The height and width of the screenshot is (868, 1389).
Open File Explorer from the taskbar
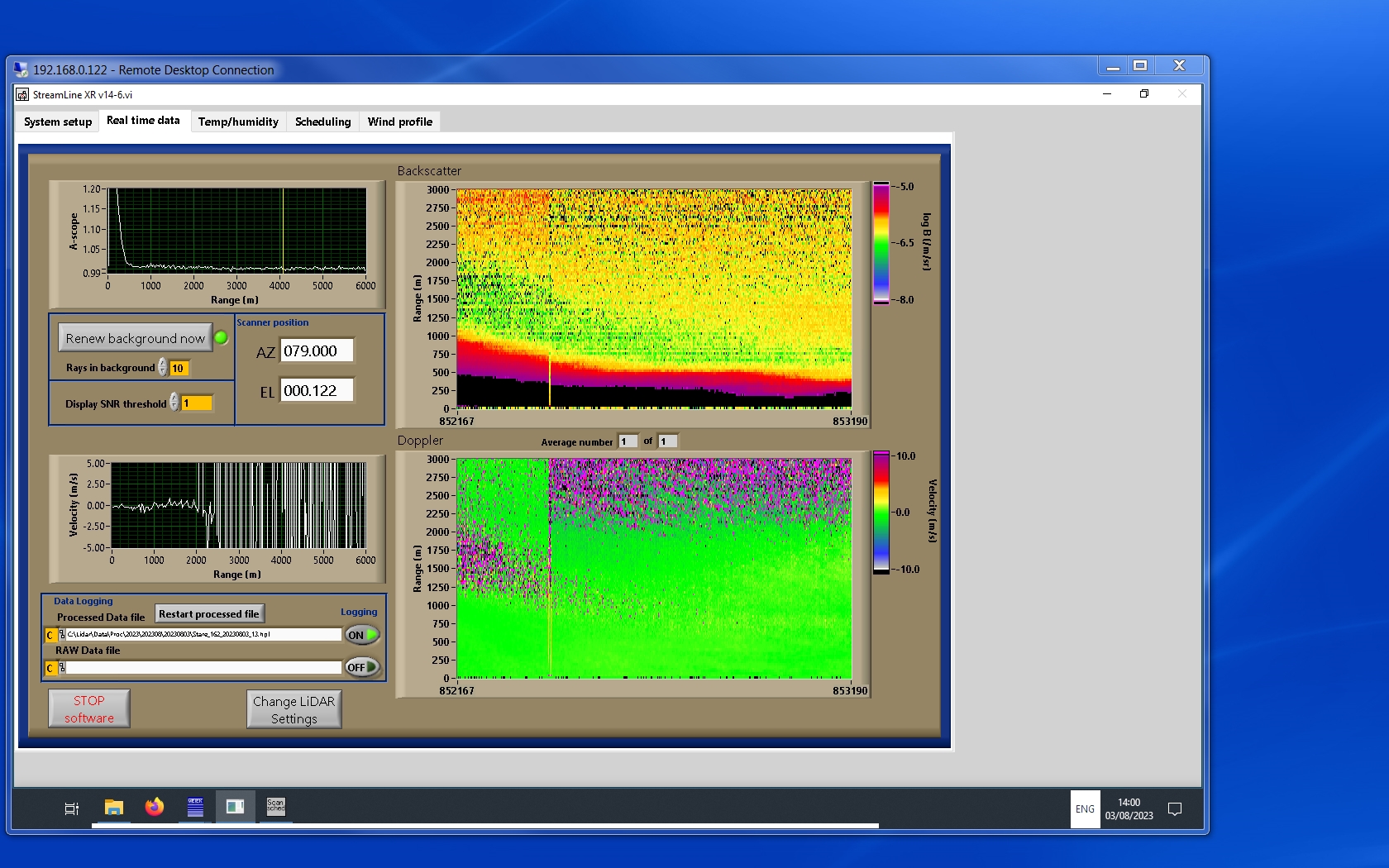pyautogui.click(x=113, y=808)
